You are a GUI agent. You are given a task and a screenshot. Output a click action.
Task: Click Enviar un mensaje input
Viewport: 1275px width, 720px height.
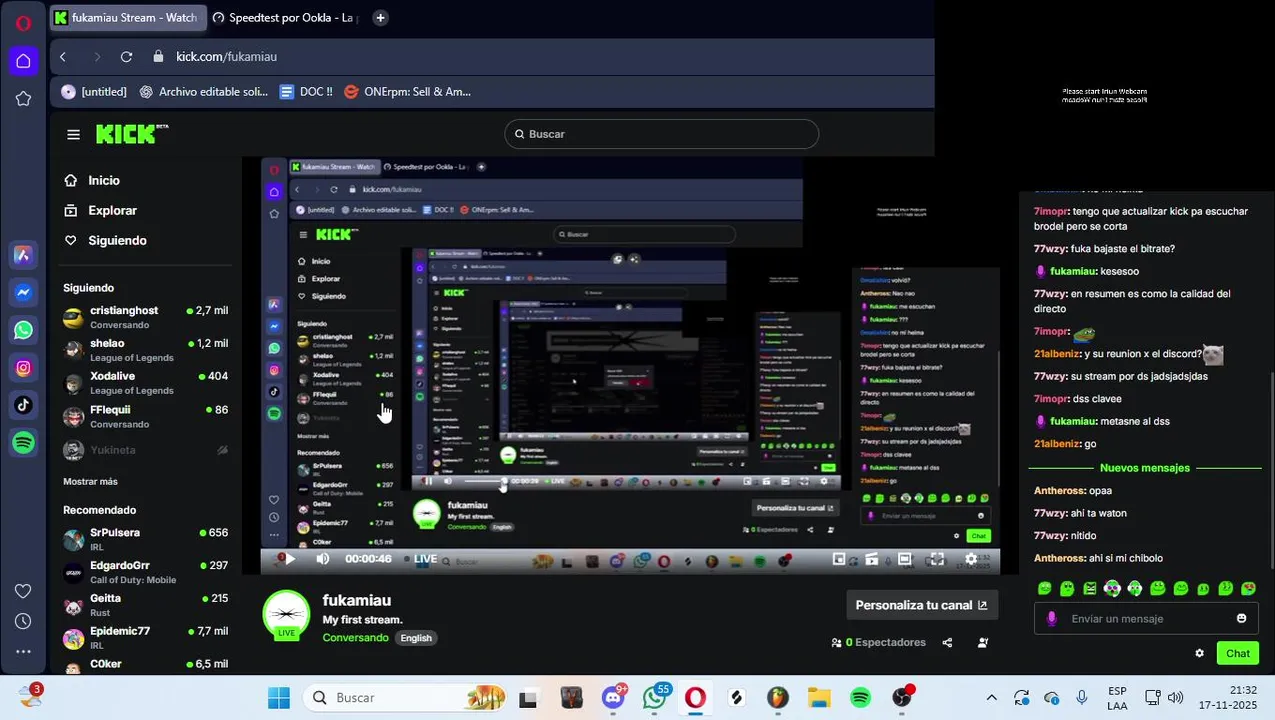click(x=1145, y=619)
